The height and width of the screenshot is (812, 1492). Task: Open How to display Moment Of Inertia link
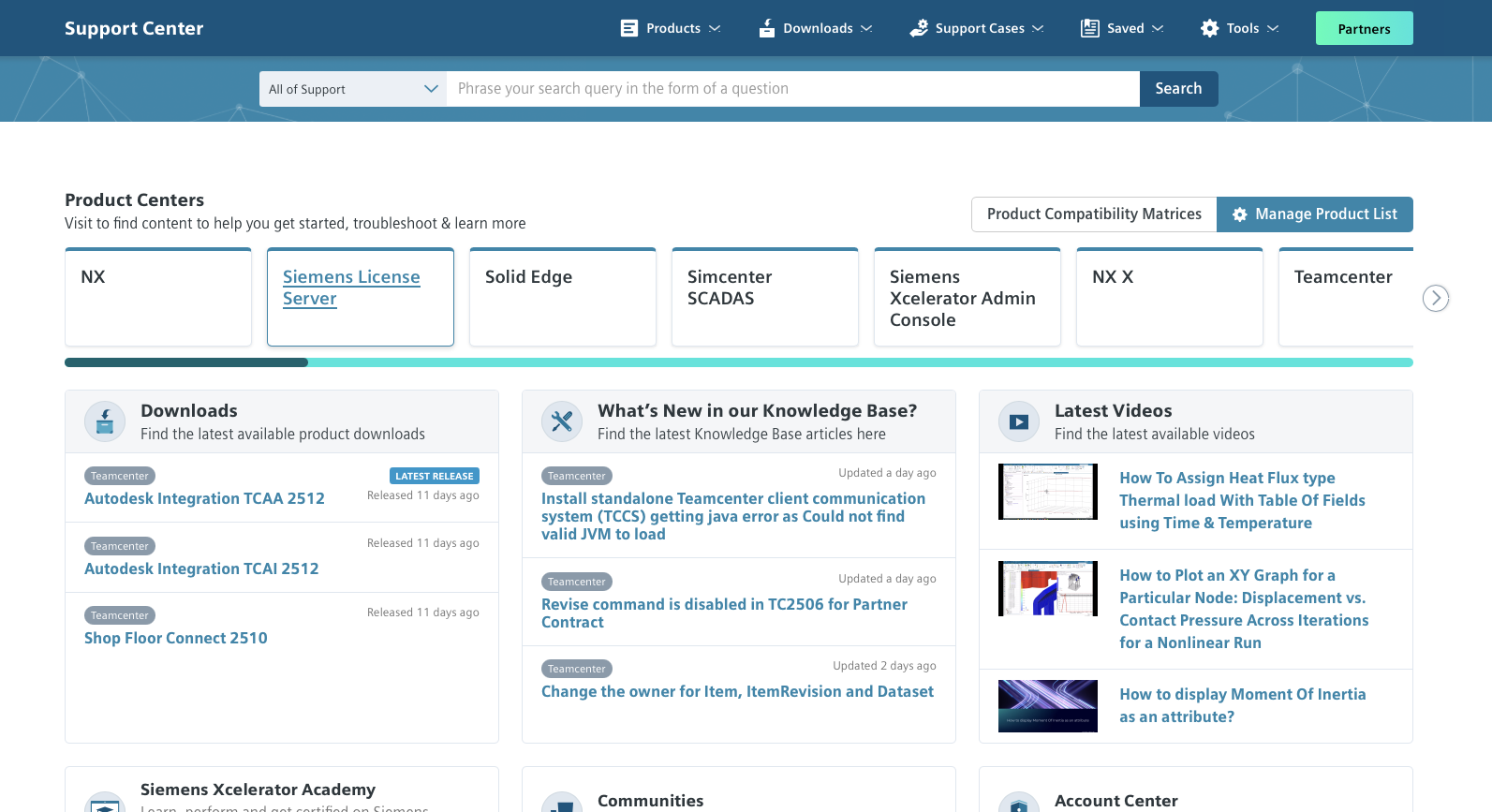pos(1243,706)
